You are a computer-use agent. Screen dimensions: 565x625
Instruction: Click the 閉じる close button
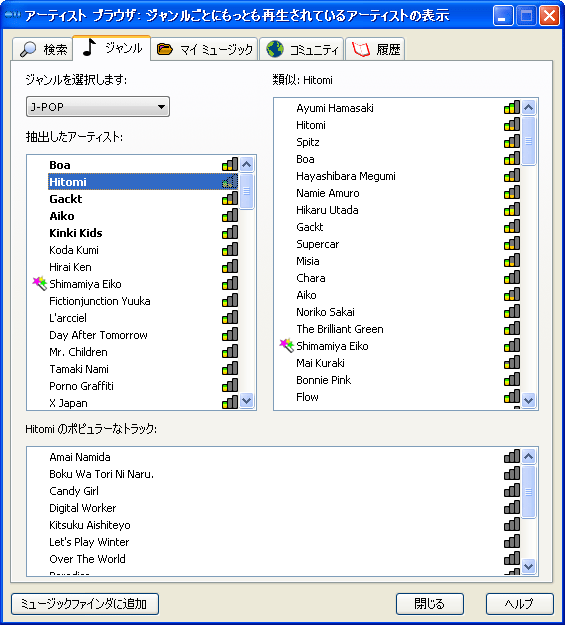(429, 603)
